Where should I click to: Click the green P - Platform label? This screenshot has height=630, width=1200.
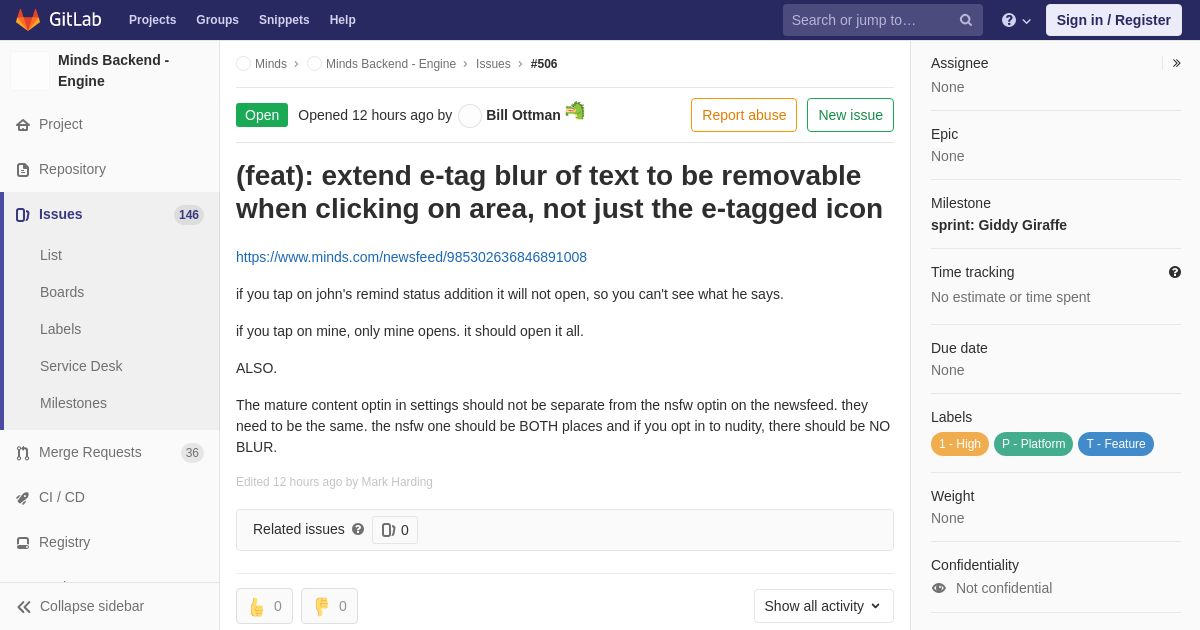[x=1033, y=444]
